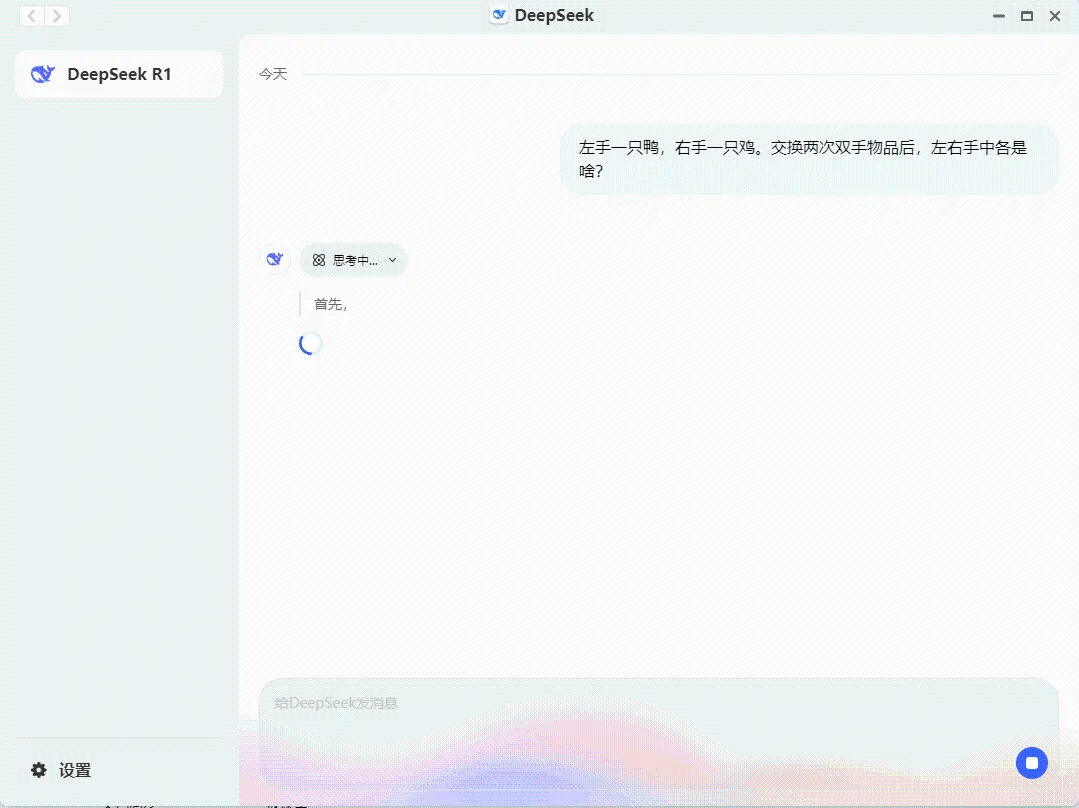
Task: Click the loading spinner indicator
Action: pos(310,343)
